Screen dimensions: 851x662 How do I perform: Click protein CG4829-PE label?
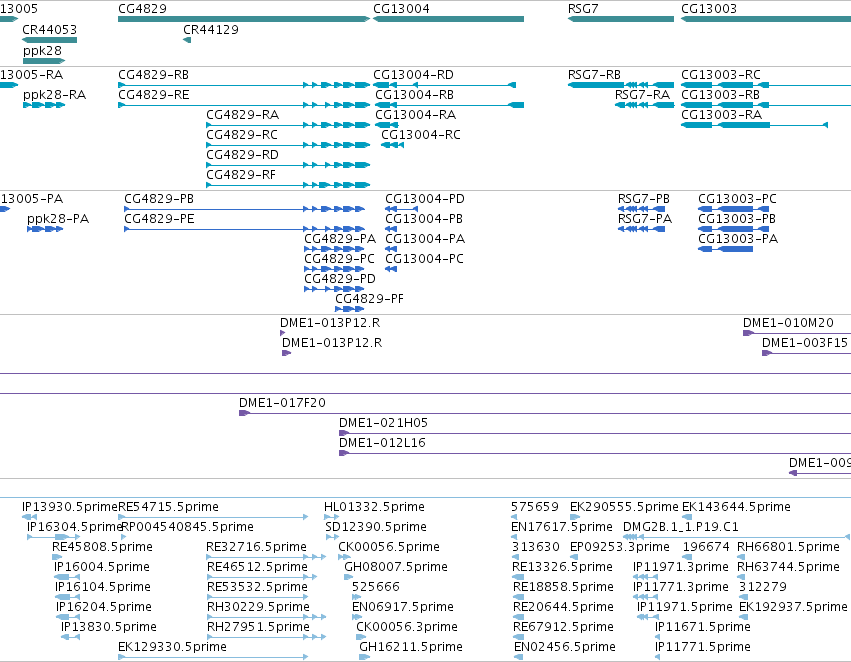tap(159, 219)
